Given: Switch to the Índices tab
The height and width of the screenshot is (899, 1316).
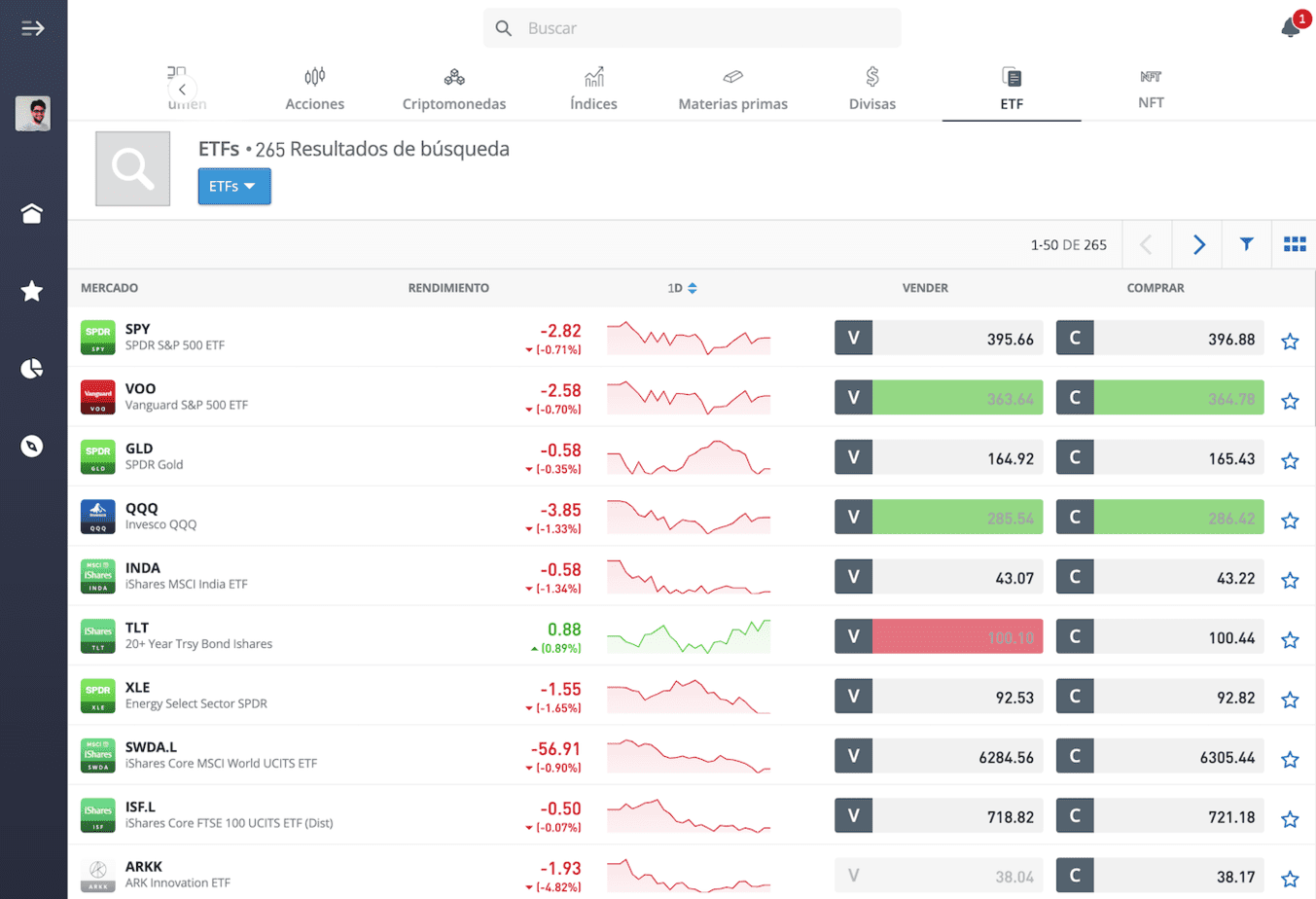Looking at the screenshot, I should [x=593, y=90].
